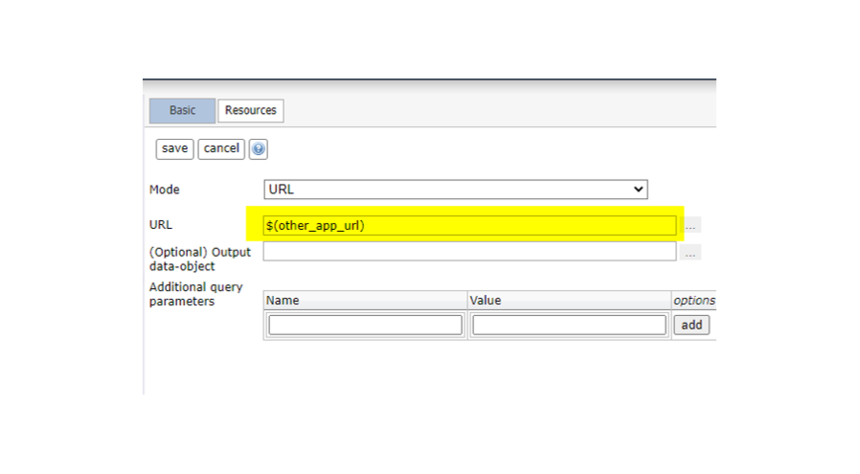Click the Output data-object input field

click(469, 252)
